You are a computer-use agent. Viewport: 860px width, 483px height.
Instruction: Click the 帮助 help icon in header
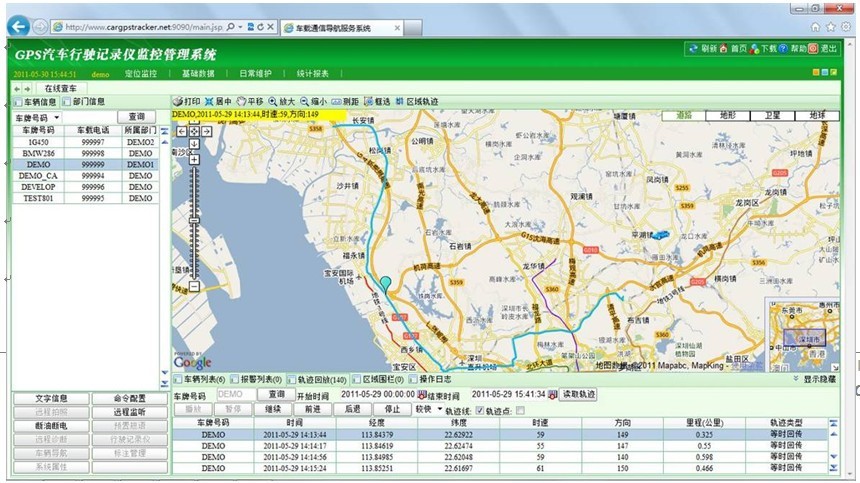pyautogui.click(x=783, y=49)
